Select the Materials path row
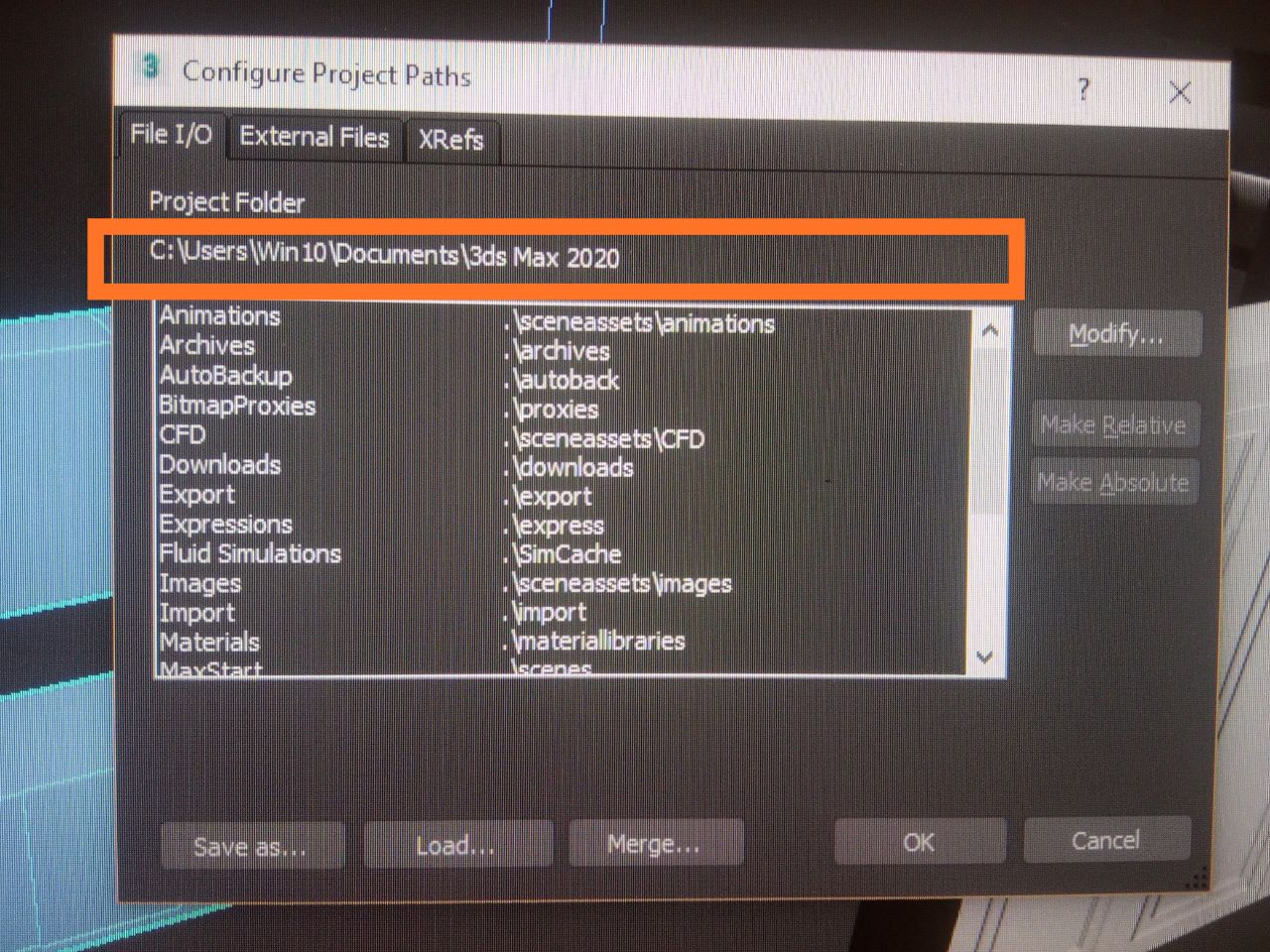Image resolution: width=1270 pixels, height=952 pixels. [x=564, y=642]
